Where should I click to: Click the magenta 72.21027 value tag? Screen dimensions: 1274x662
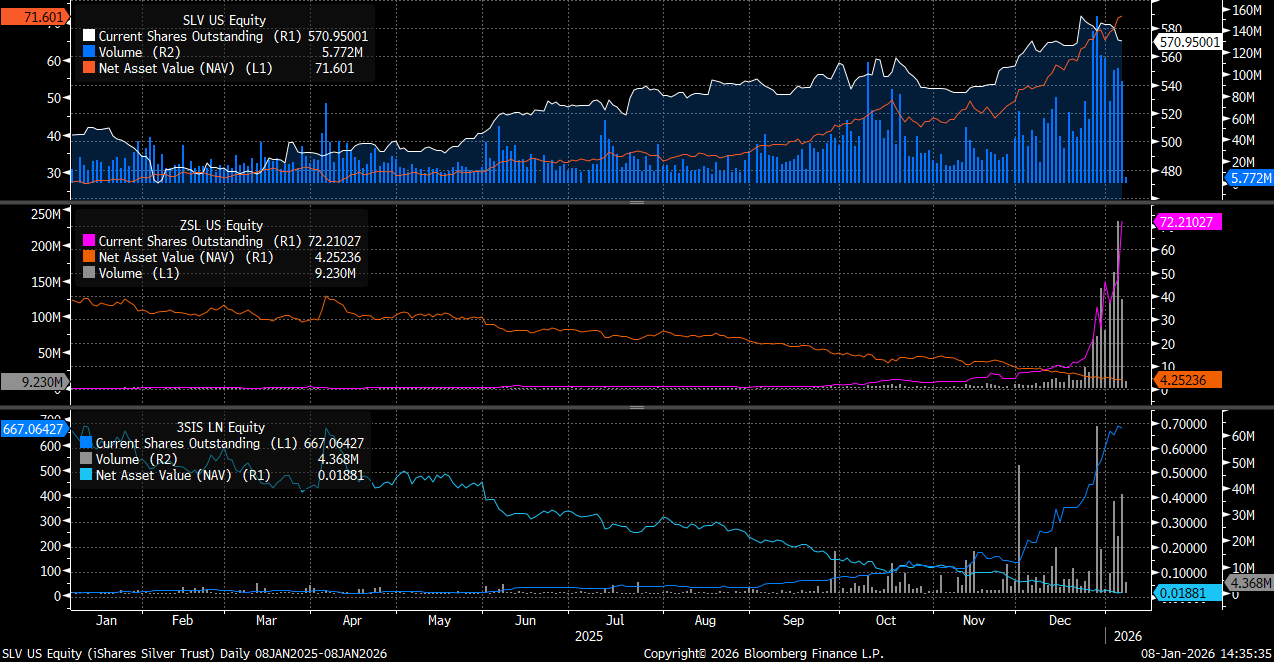(x=1188, y=222)
